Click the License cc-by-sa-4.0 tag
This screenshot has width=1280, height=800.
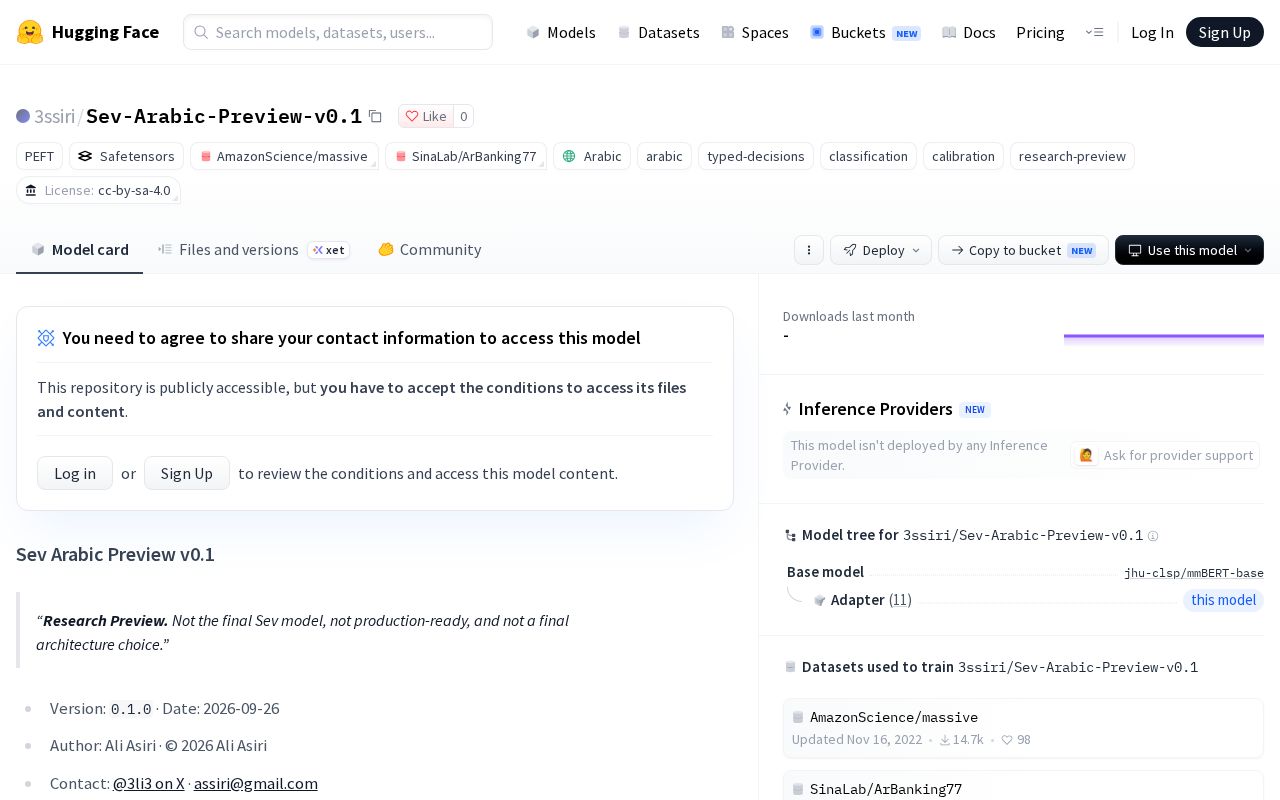[99, 190]
